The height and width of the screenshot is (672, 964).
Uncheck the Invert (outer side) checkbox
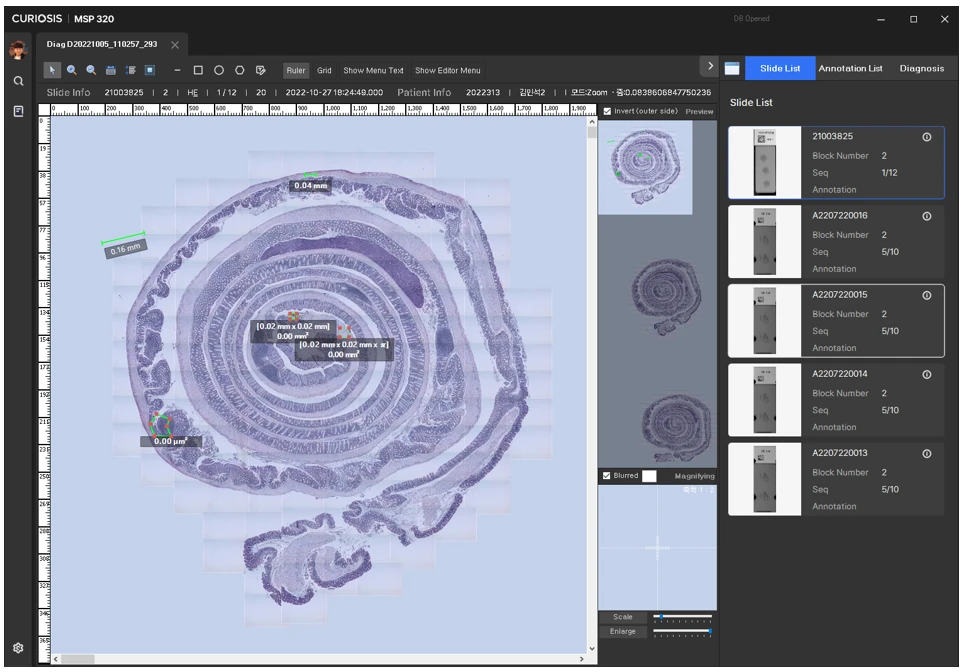(607, 111)
